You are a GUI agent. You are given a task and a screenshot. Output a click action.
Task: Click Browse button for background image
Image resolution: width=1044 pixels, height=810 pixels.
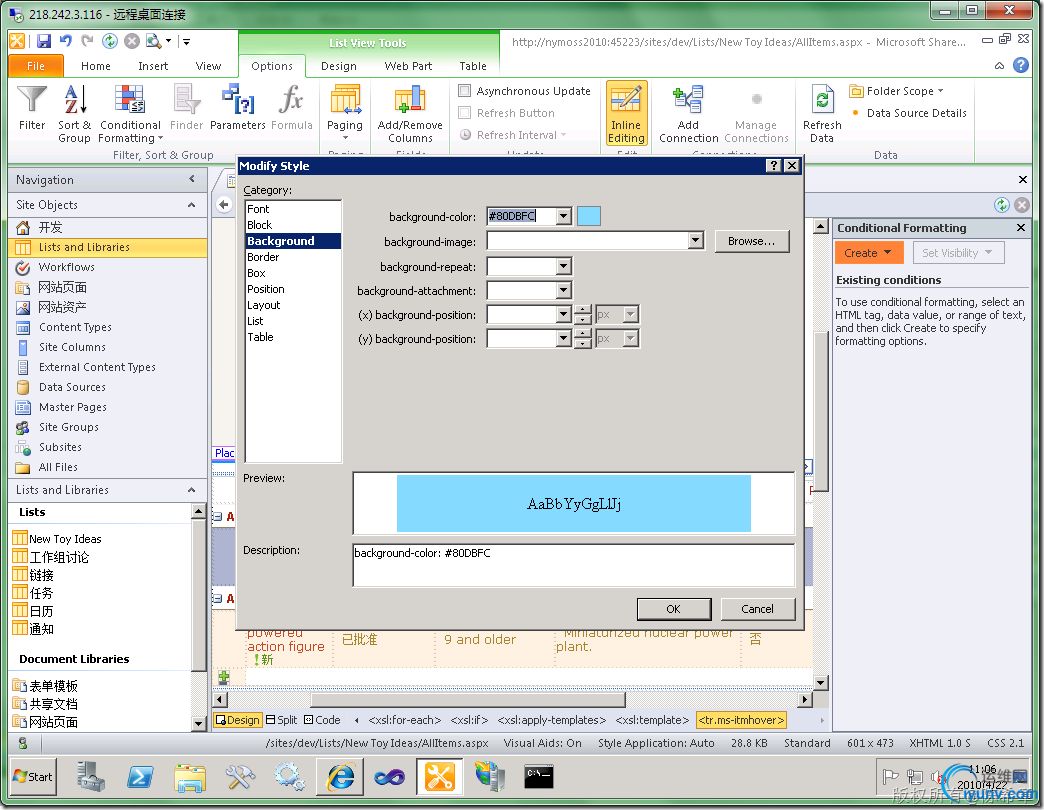[752, 241]
